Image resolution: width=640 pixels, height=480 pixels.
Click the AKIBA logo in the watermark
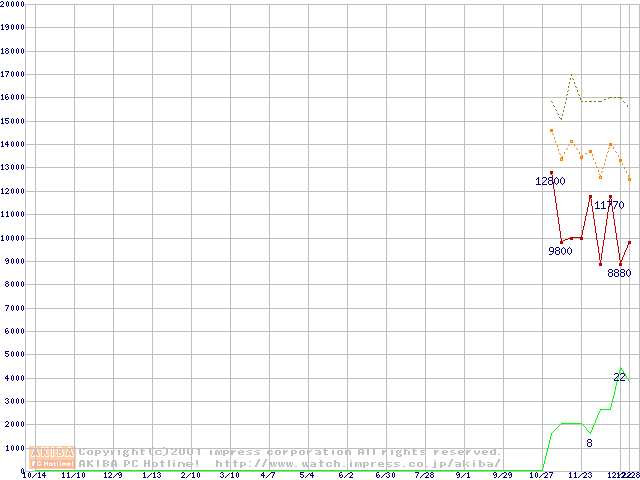(53, 452)
